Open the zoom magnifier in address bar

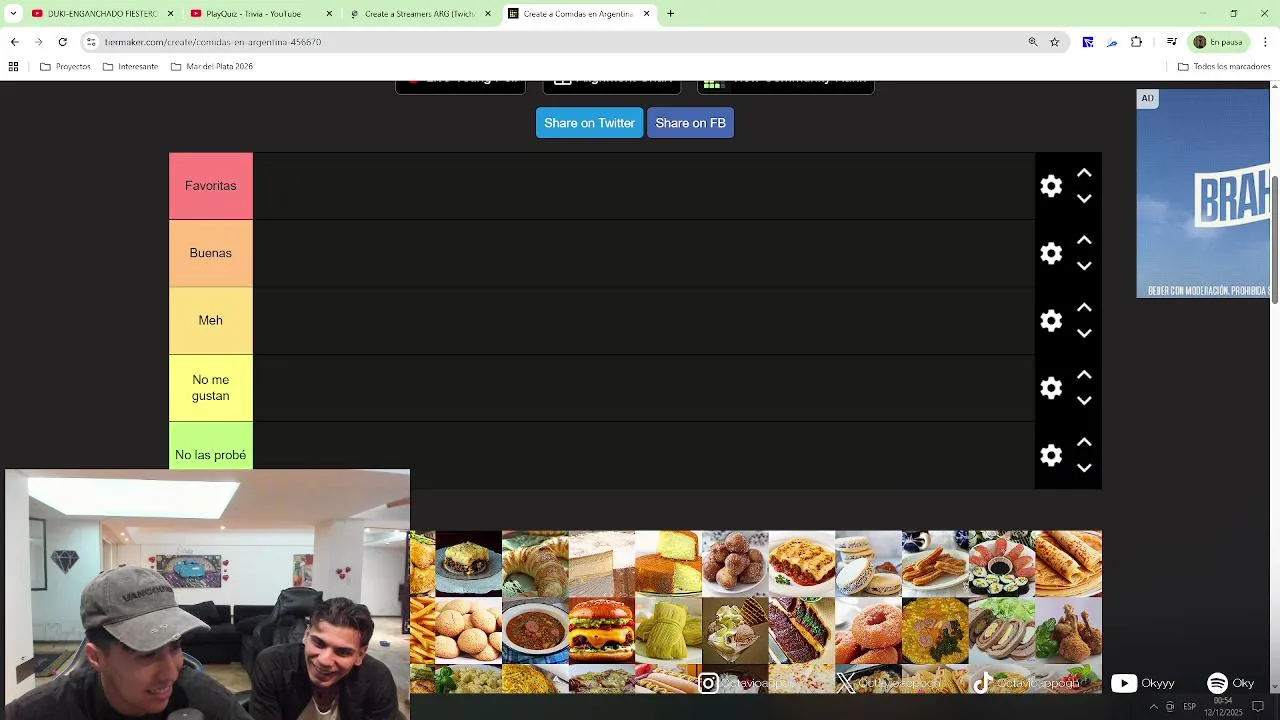[1033, 42]
